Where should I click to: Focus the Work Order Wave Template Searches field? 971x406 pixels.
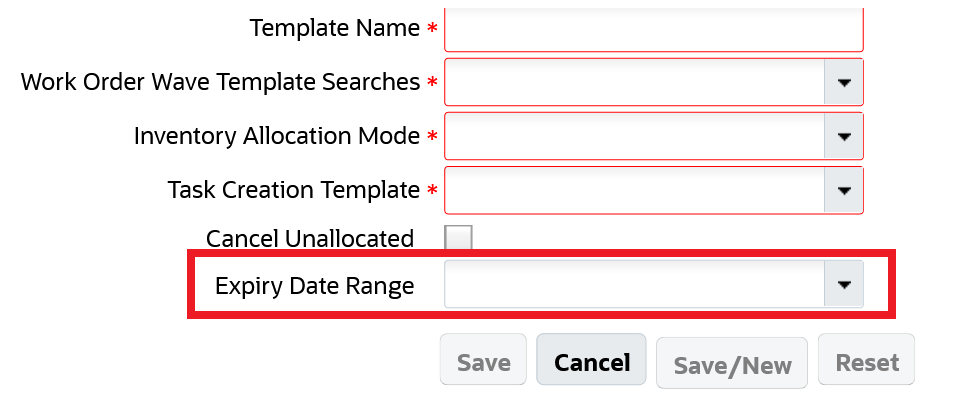tap(634, 82)
